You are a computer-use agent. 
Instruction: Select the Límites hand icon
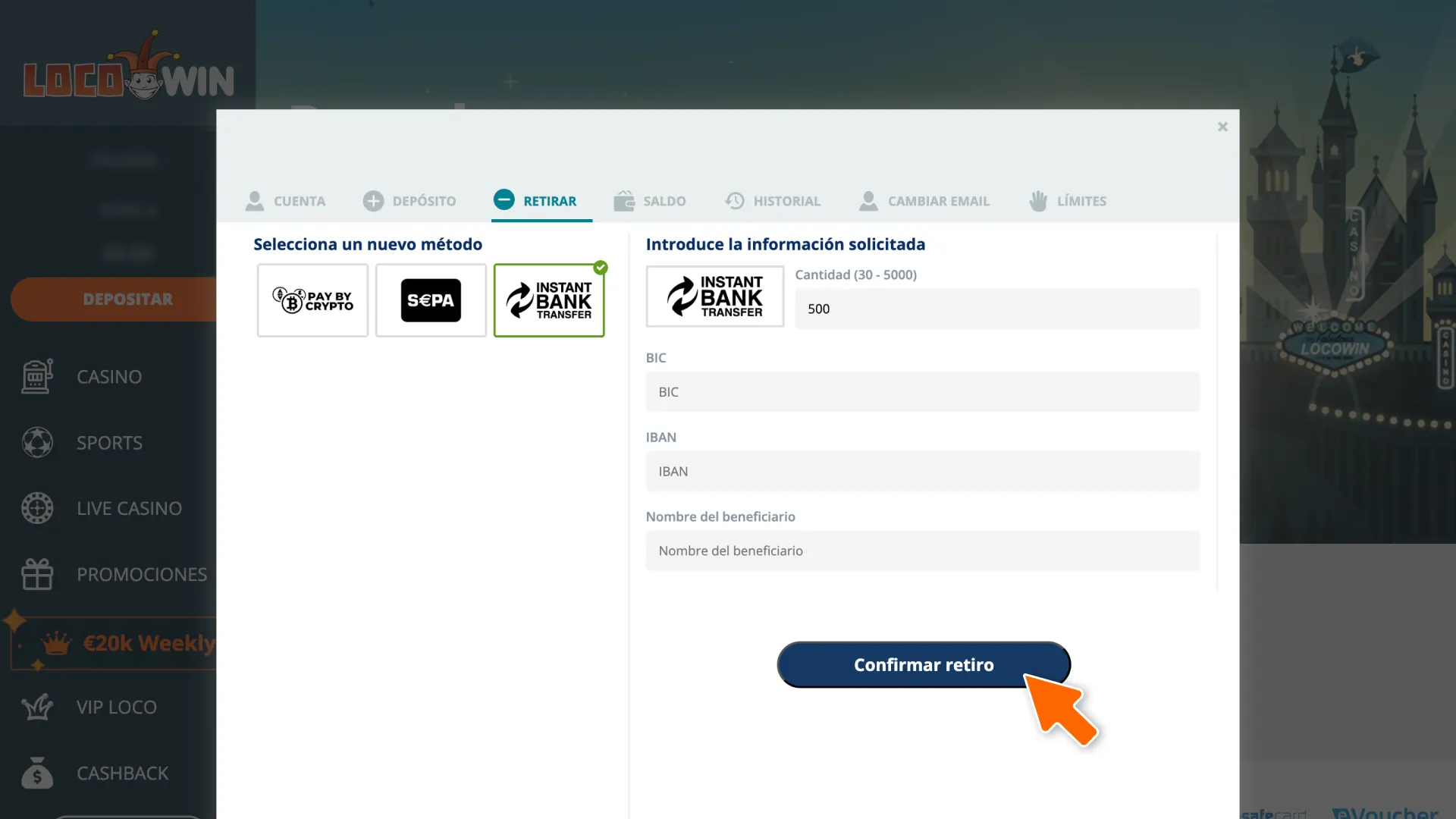coord(1037,200)
